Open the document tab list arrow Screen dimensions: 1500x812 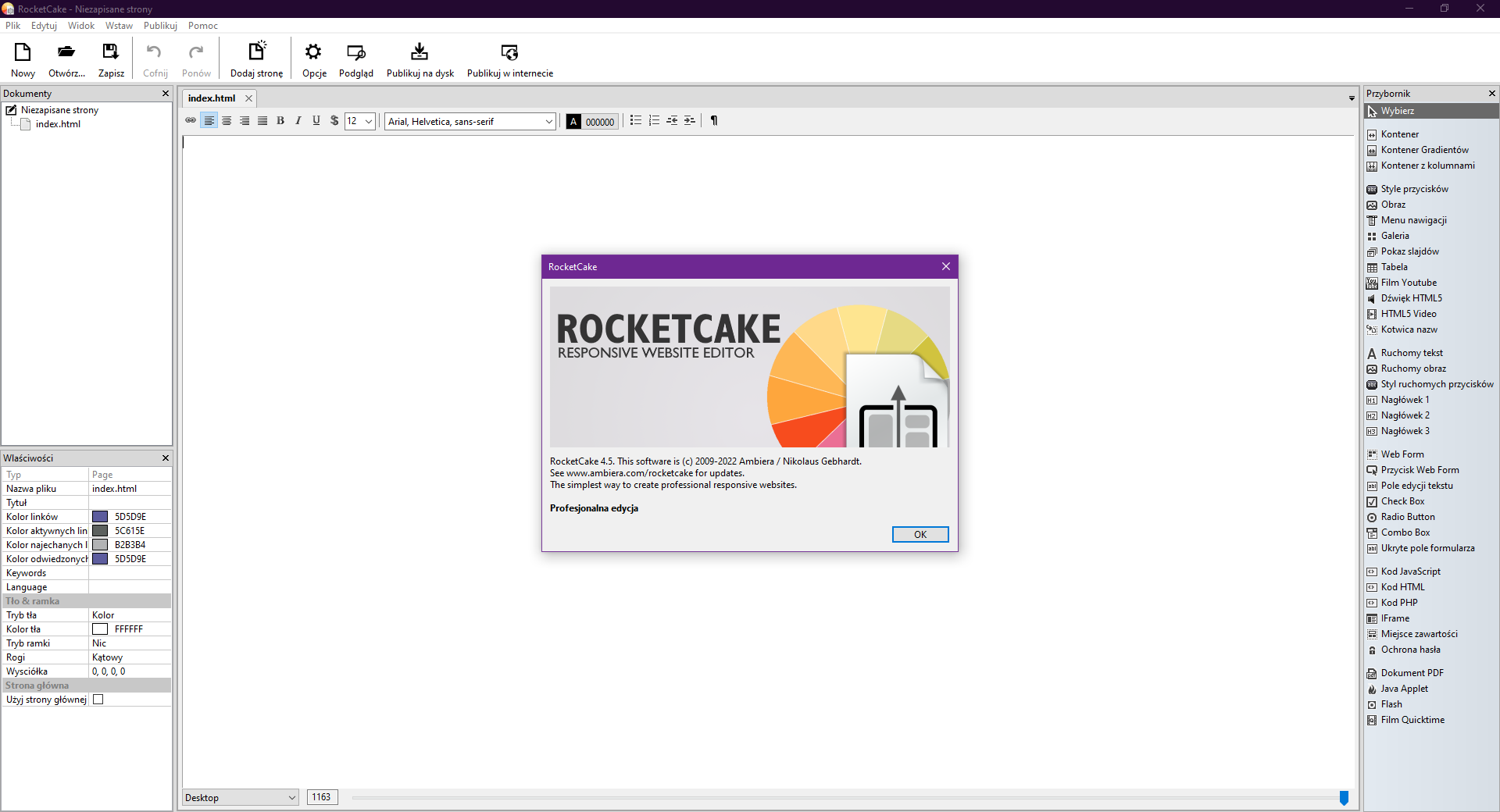(x=1352, y=98)
